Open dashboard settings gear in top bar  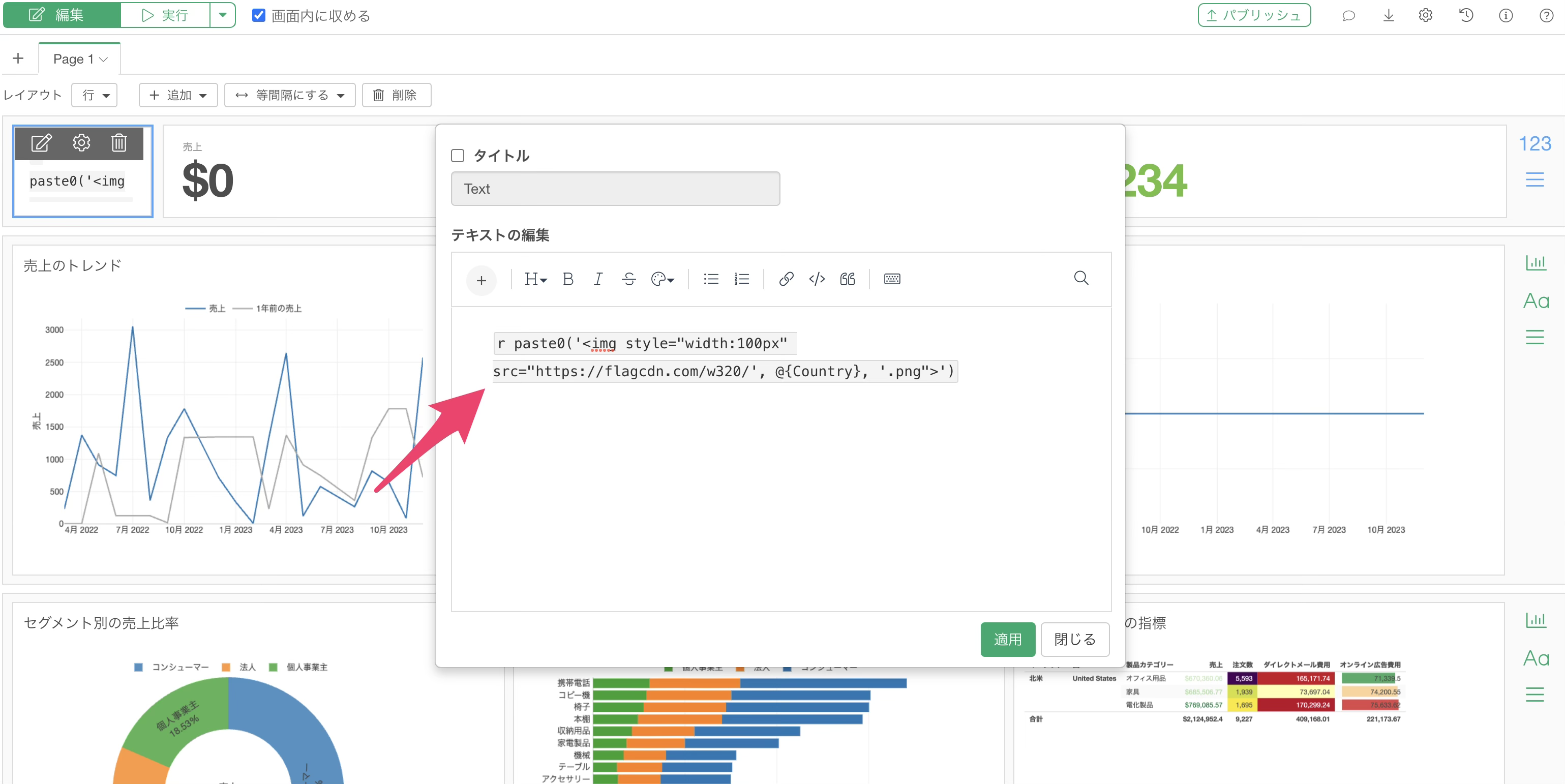click(1425, 16)
